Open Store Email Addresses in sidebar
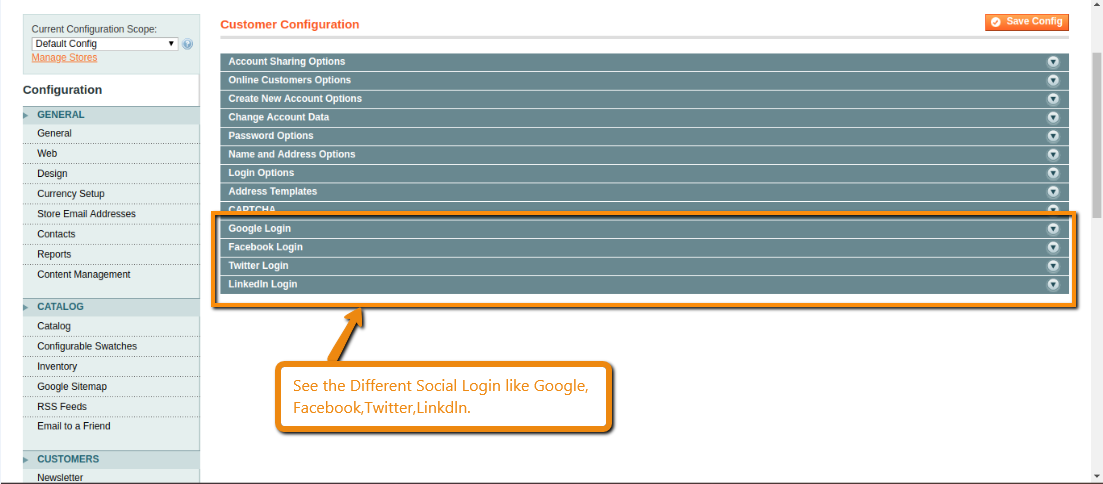1103x484 pixels. point(111,214)
